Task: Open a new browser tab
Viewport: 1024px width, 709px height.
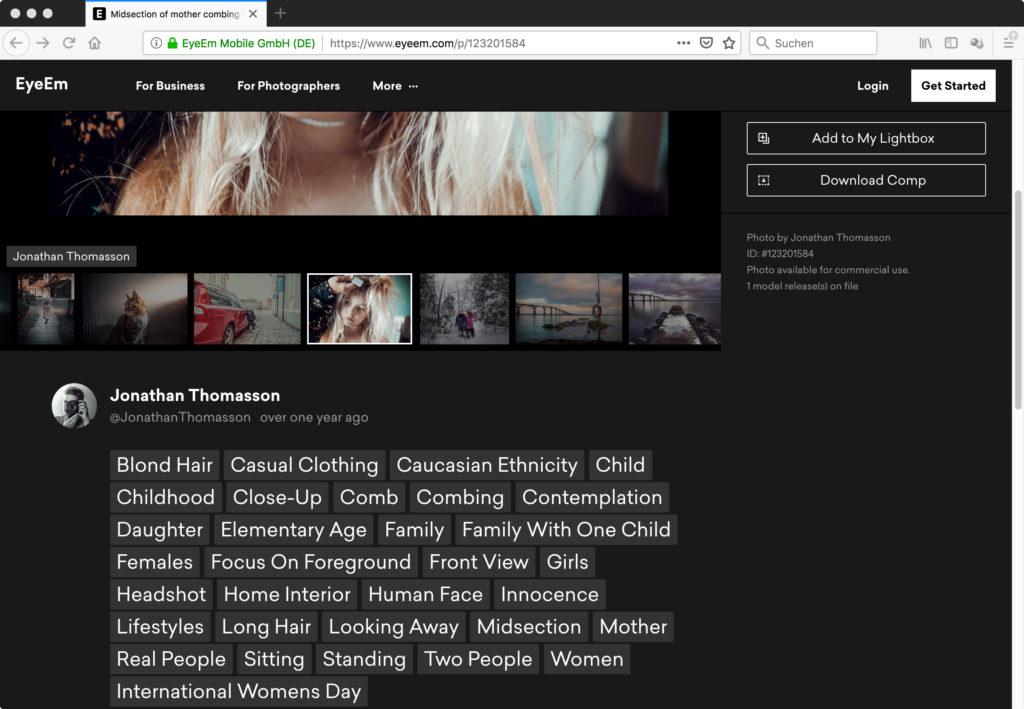Action: (280, 13)
